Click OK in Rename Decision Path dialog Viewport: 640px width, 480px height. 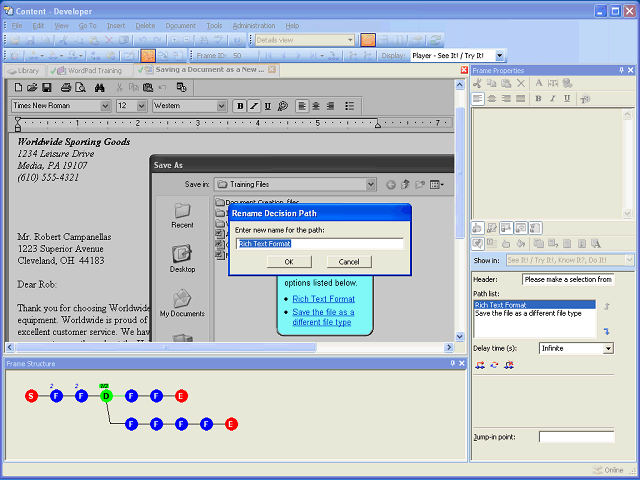pyautogui.click(x=289, y=262)
